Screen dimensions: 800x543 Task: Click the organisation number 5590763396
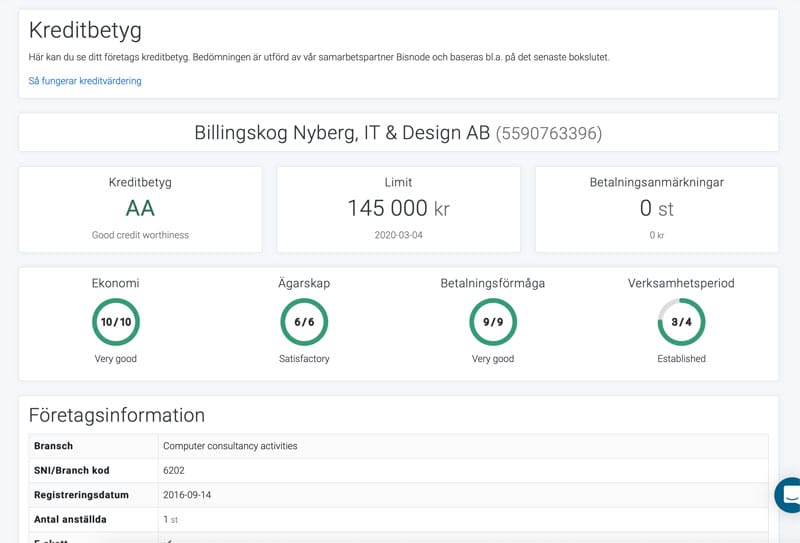coord(549,133)
